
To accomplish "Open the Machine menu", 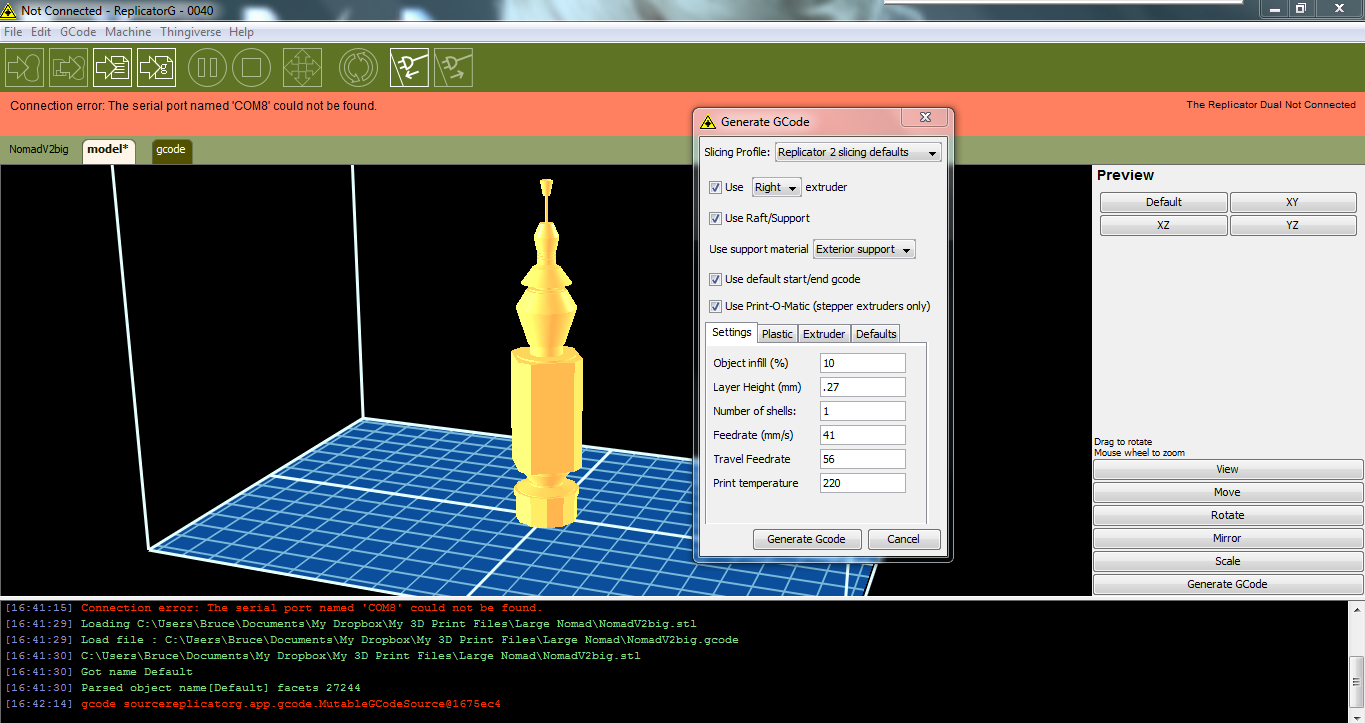I will coord(128,32).
